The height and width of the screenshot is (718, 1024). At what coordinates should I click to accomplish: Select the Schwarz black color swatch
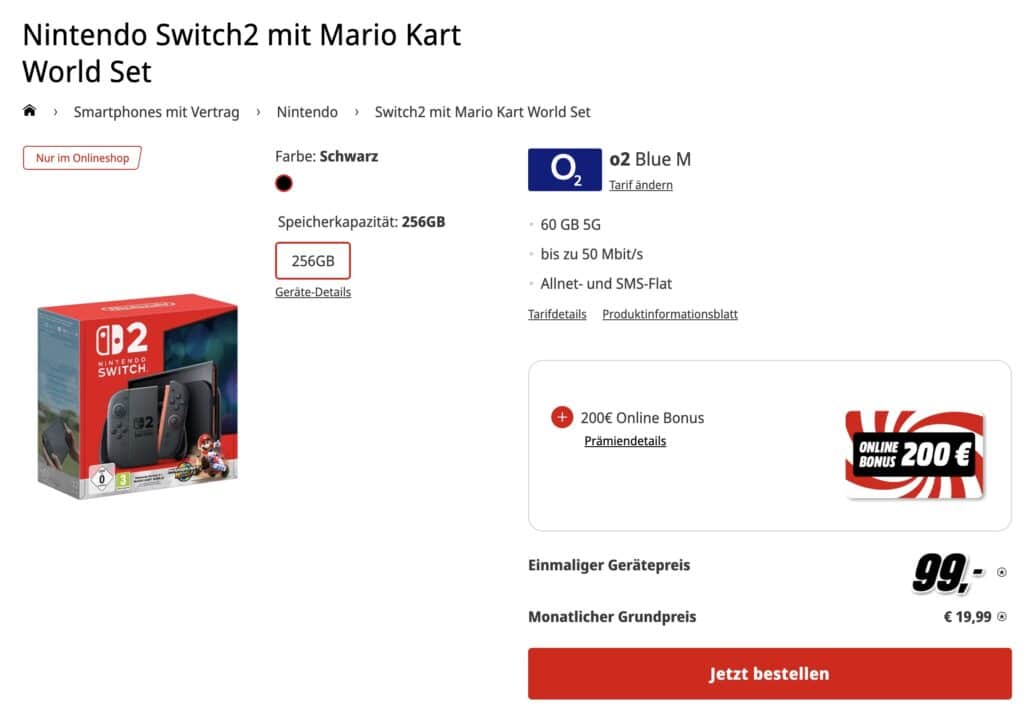(283, 184)
